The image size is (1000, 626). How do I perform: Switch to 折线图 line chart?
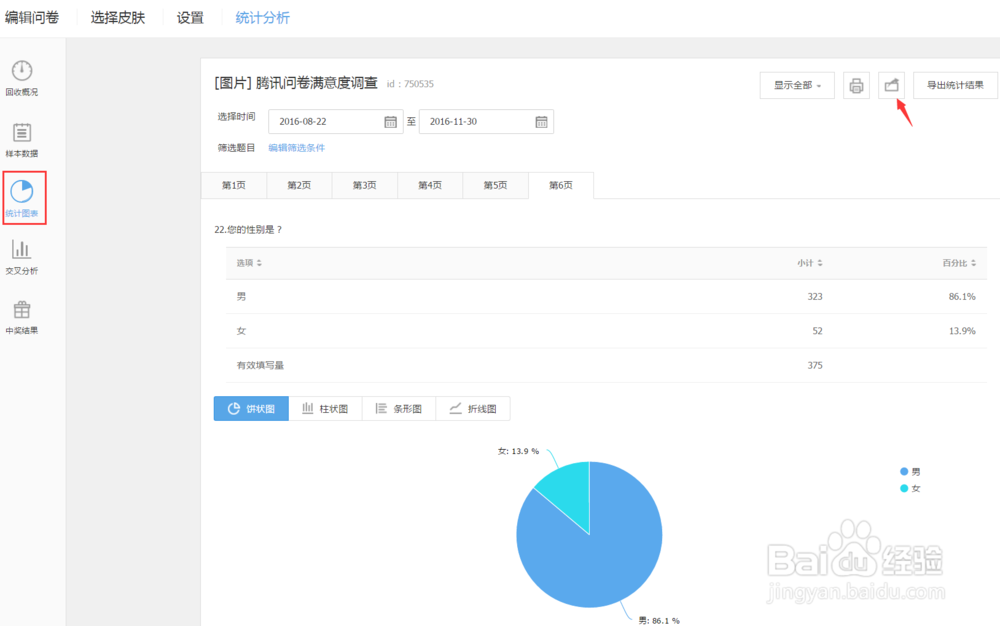pos(473,409)
